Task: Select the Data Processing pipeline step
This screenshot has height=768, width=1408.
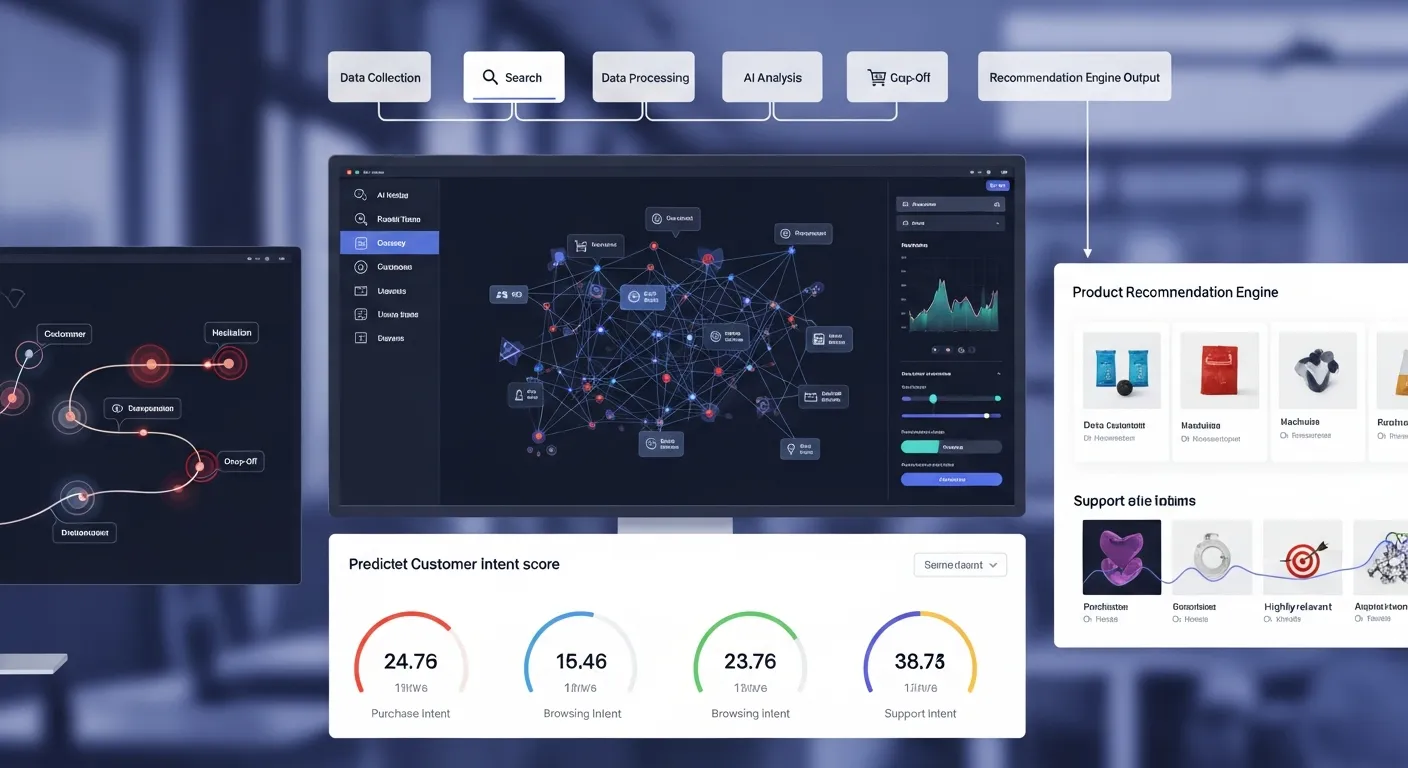Action: point(645,77)
